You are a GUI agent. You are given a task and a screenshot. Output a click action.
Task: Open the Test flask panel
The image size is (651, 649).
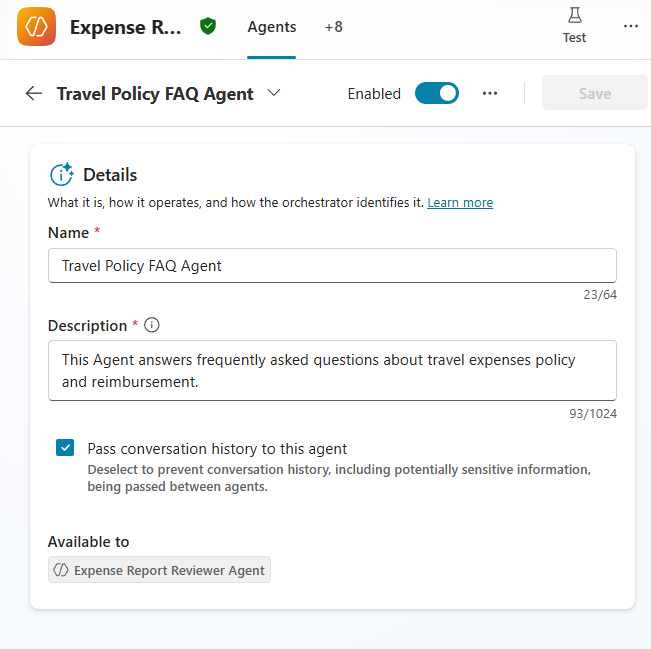(x=574, y=26)
